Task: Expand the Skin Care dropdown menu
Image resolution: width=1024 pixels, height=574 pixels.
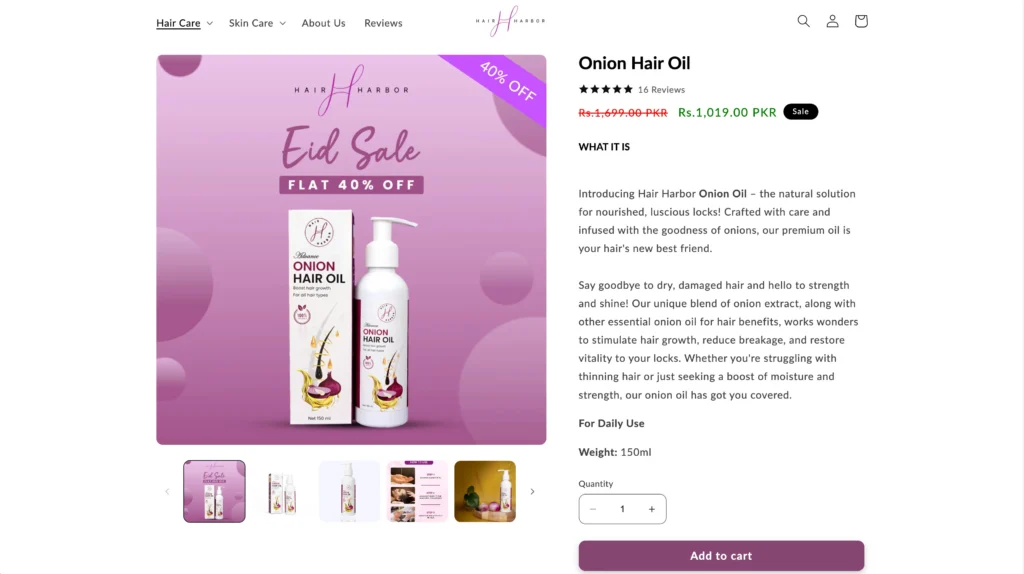Action: click(257, 23)
